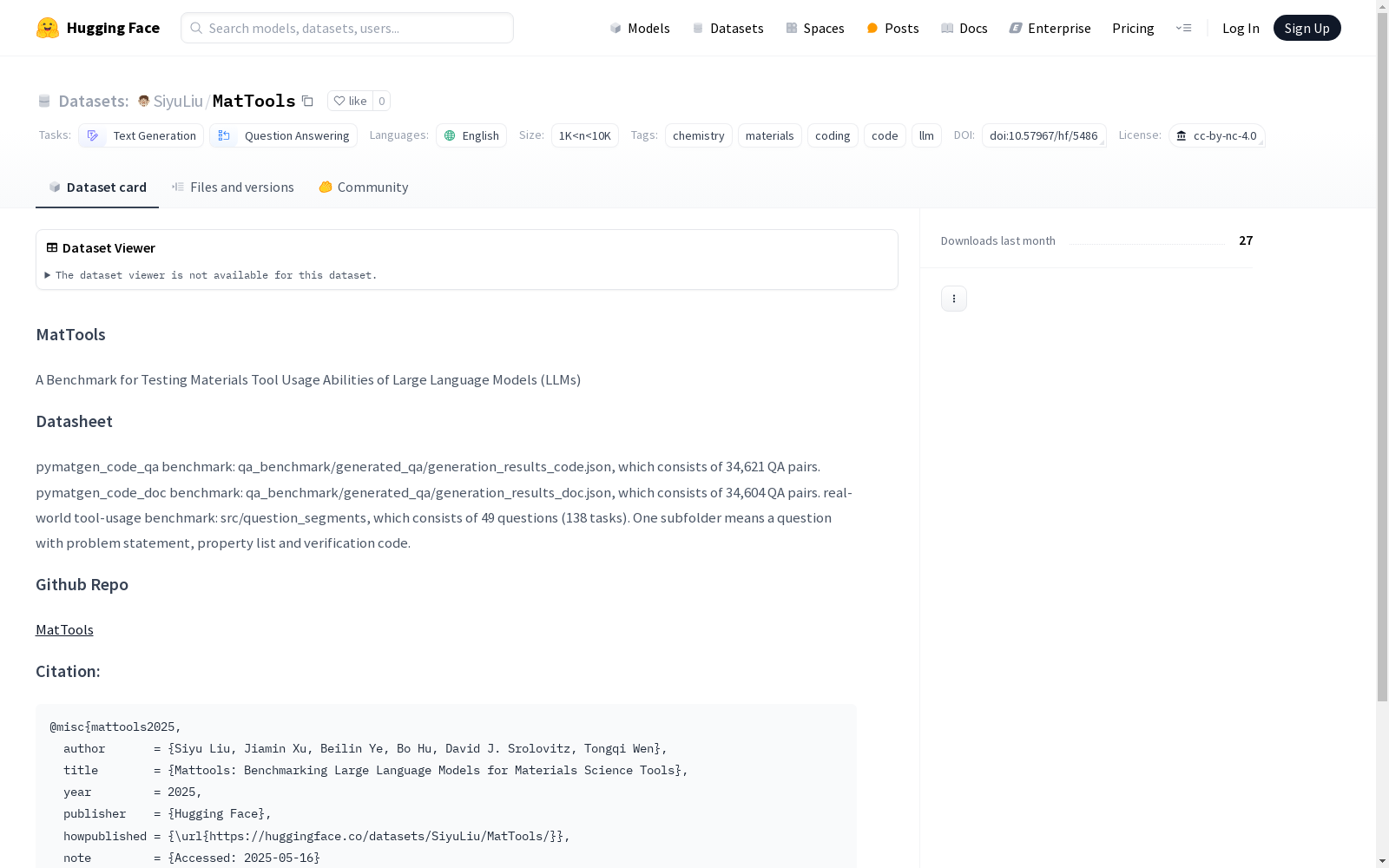Image resolution: width=1389 pixels, height=868 pixels.
Task: Click the search magnifier icon
Action: coord(196,28)
